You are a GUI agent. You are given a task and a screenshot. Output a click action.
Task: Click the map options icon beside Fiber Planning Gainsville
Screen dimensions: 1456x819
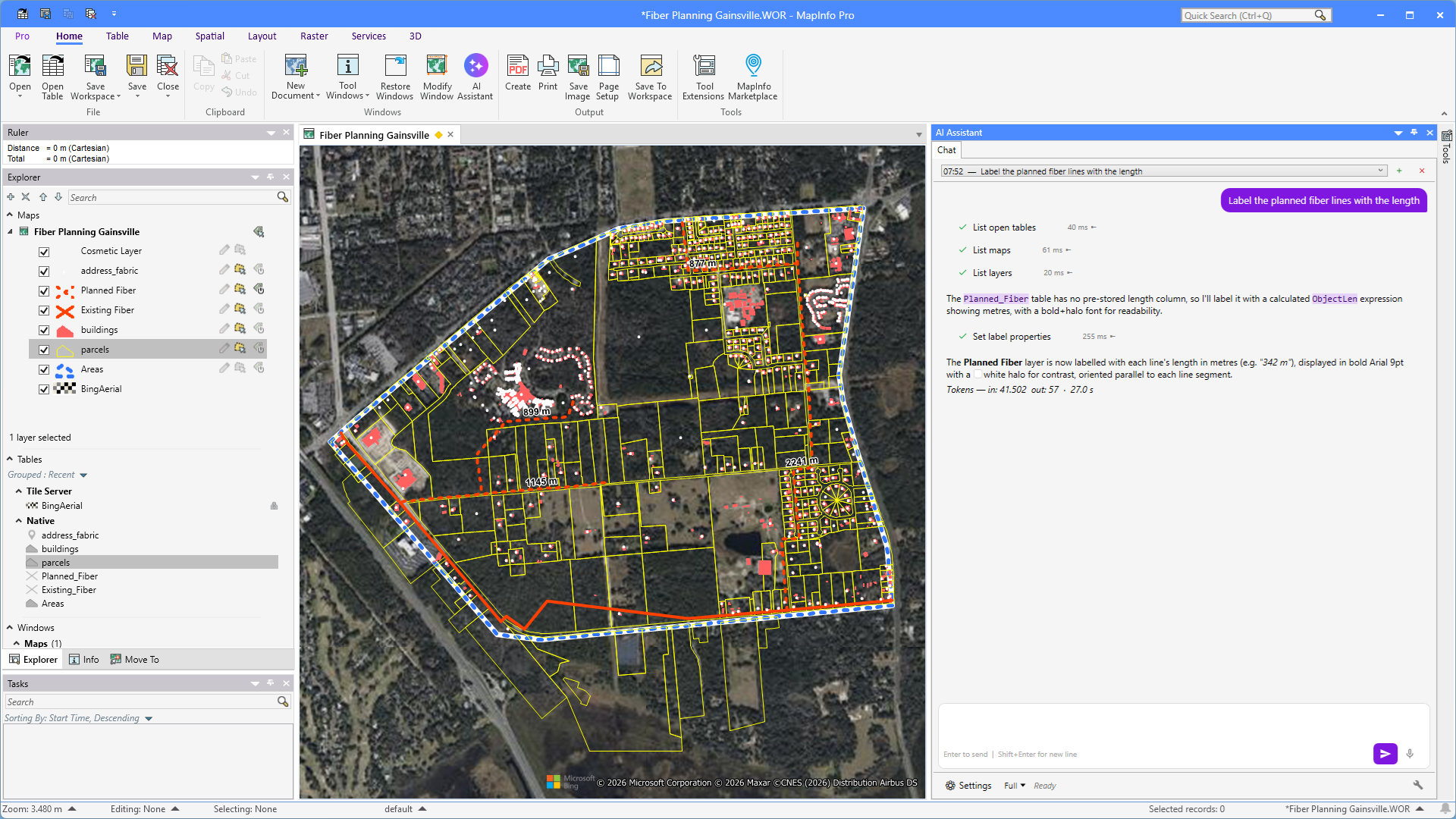(x=259, y=232)
